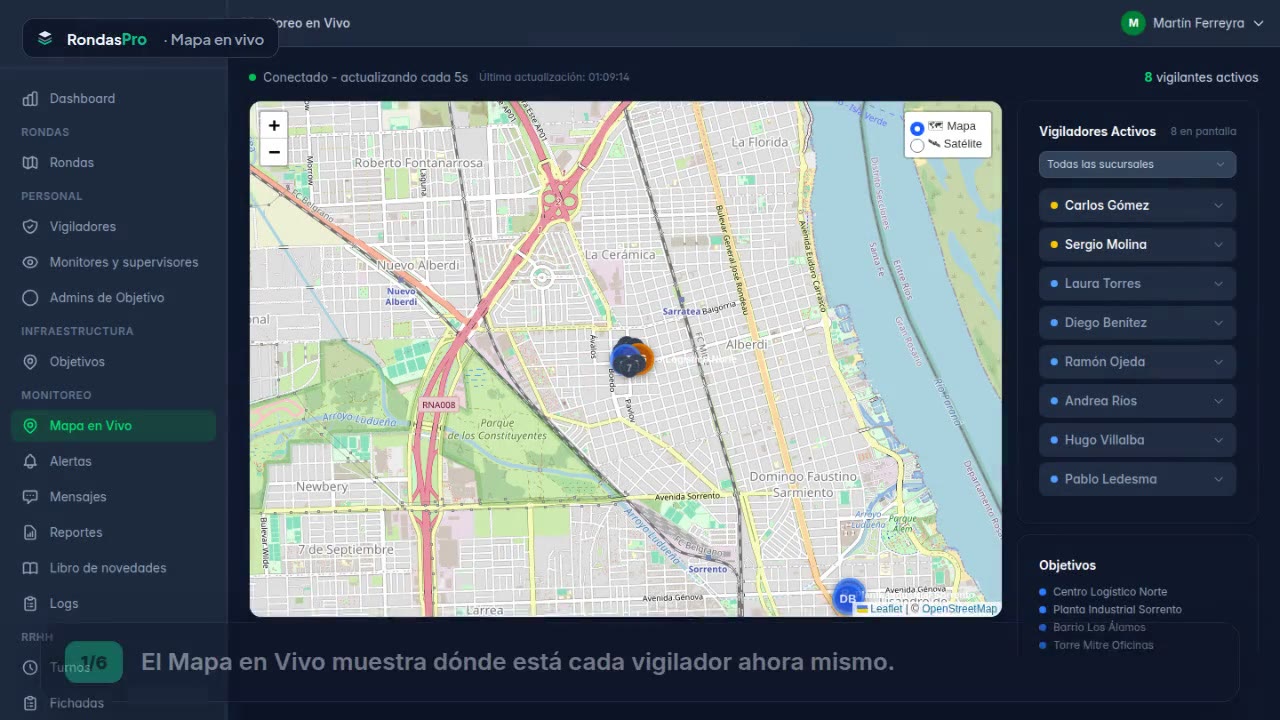Screen dimensions: 1280x720
Task: Select the DB guard marker on the map
Action: (x=848, y=598)
